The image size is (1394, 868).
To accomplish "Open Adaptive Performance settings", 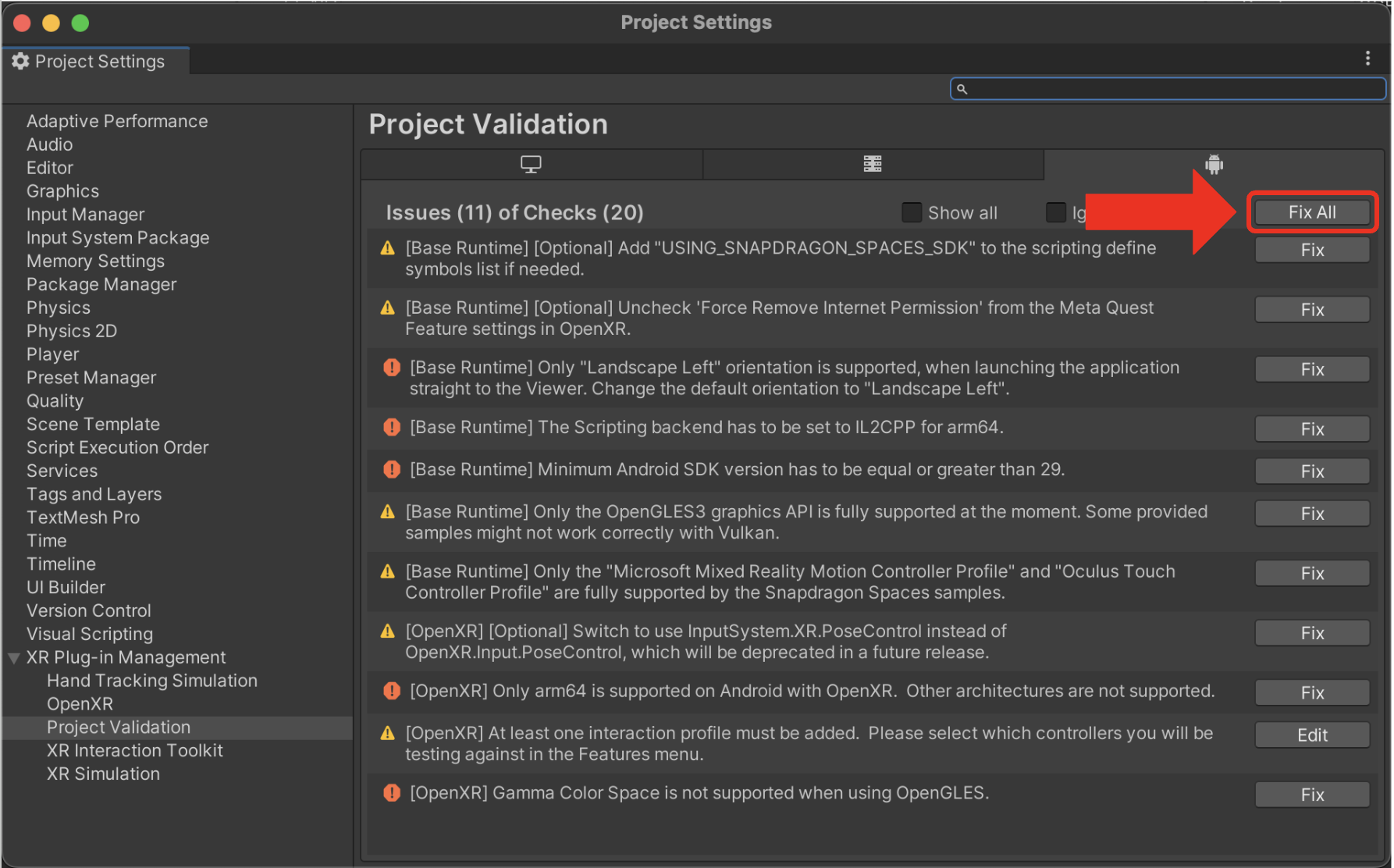I will tap(117, 121).
